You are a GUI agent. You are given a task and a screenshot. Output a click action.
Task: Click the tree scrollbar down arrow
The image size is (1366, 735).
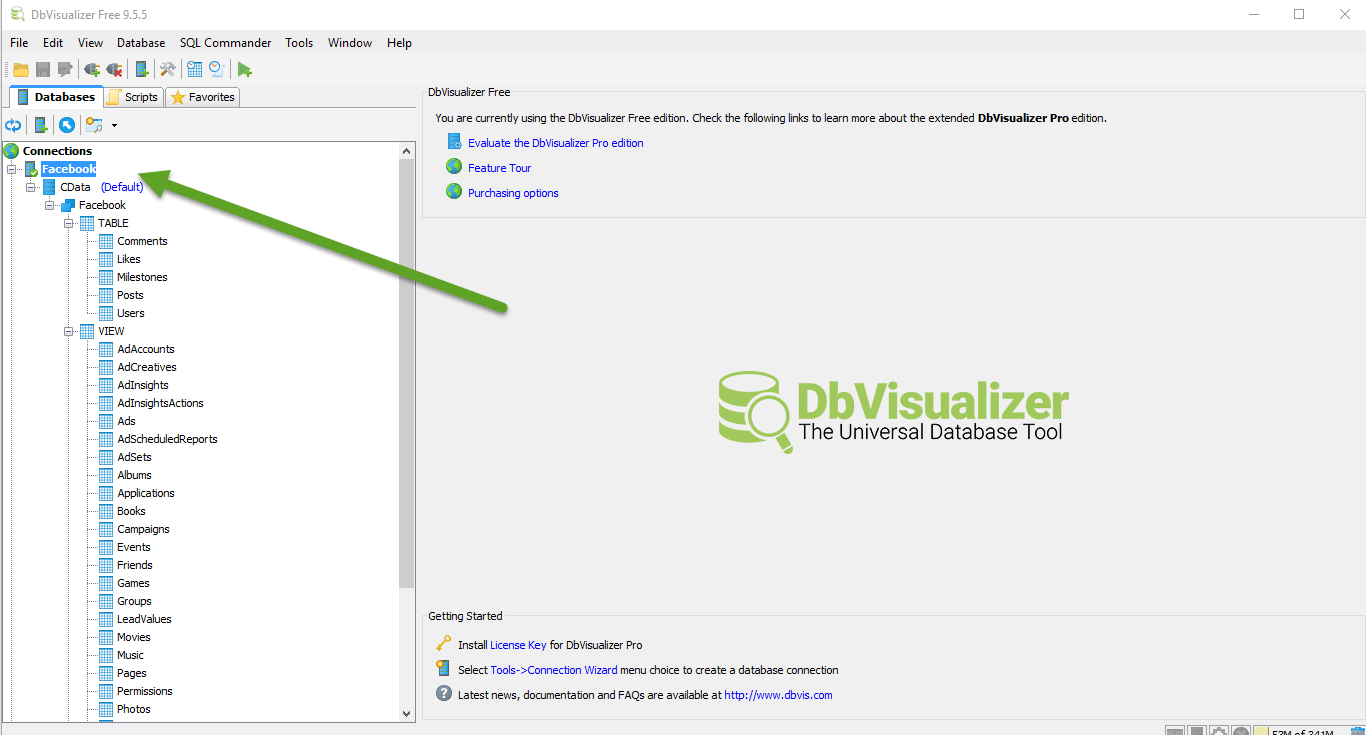pyautogui.click(x=407, y=713)
